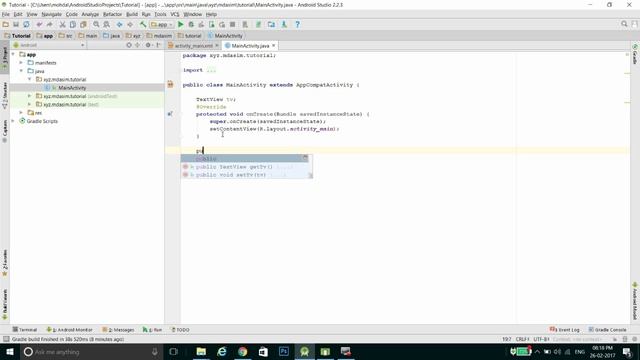Choose the 'public TextView getTv()' suggestion

pyautogui.click(x=245, y=167)
